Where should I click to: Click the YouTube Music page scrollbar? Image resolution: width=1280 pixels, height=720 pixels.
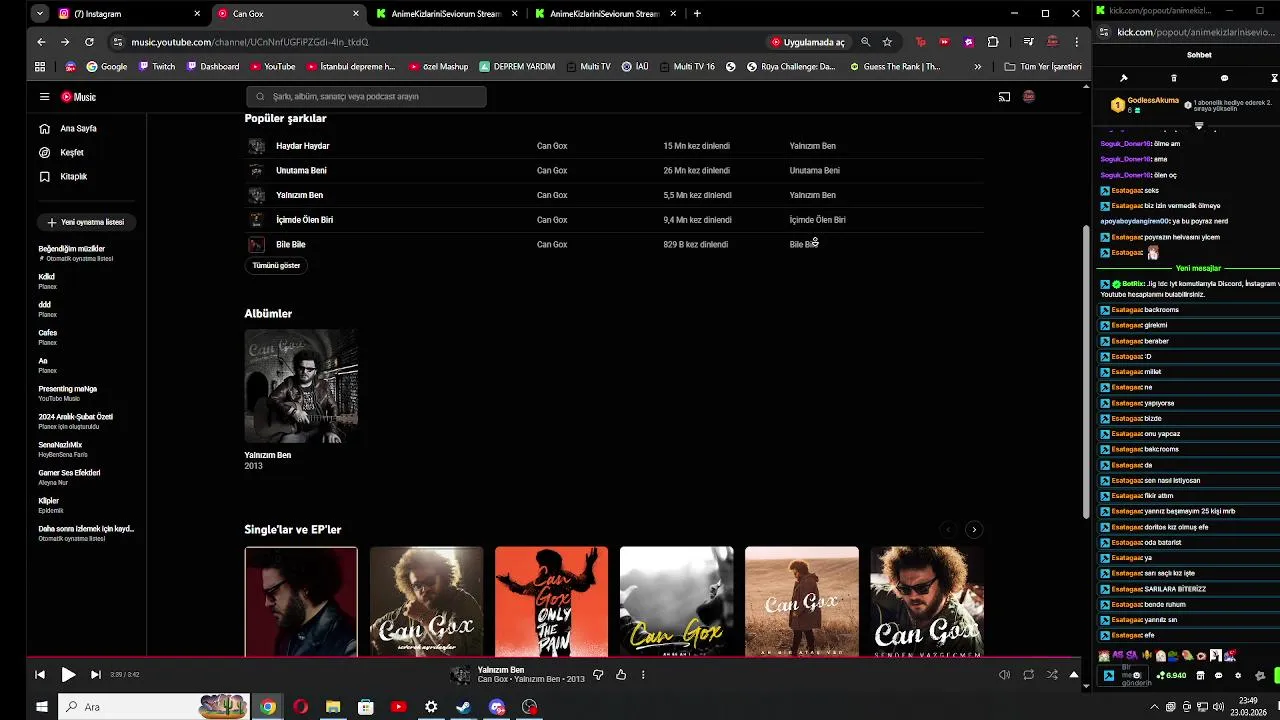[1086, 372]
